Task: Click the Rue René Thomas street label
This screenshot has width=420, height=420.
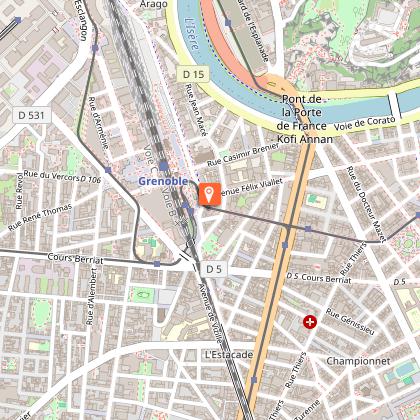Action: point(40,217)
